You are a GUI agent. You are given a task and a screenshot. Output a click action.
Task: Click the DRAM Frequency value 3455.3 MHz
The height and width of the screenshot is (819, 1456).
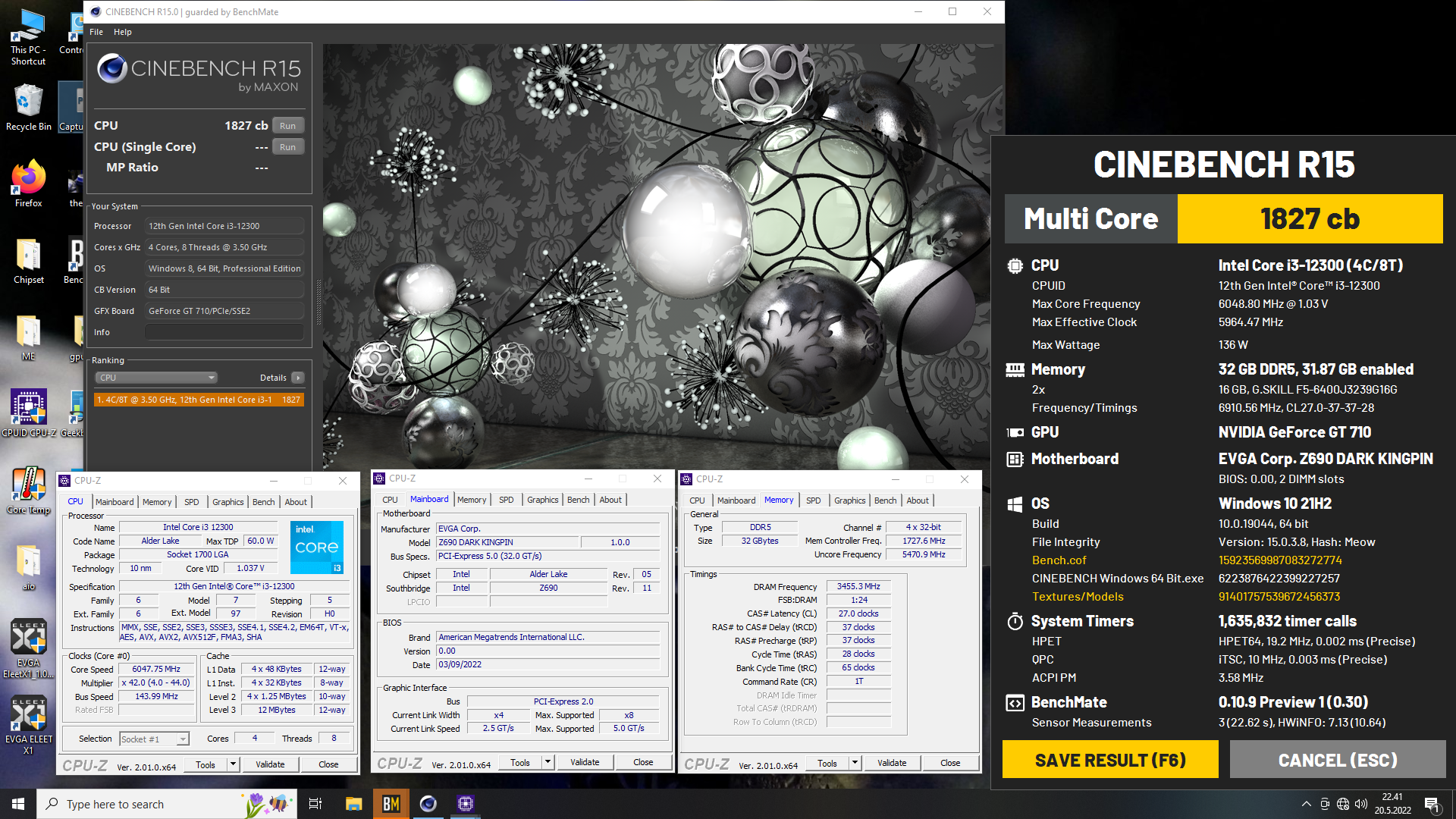[858, 587]
